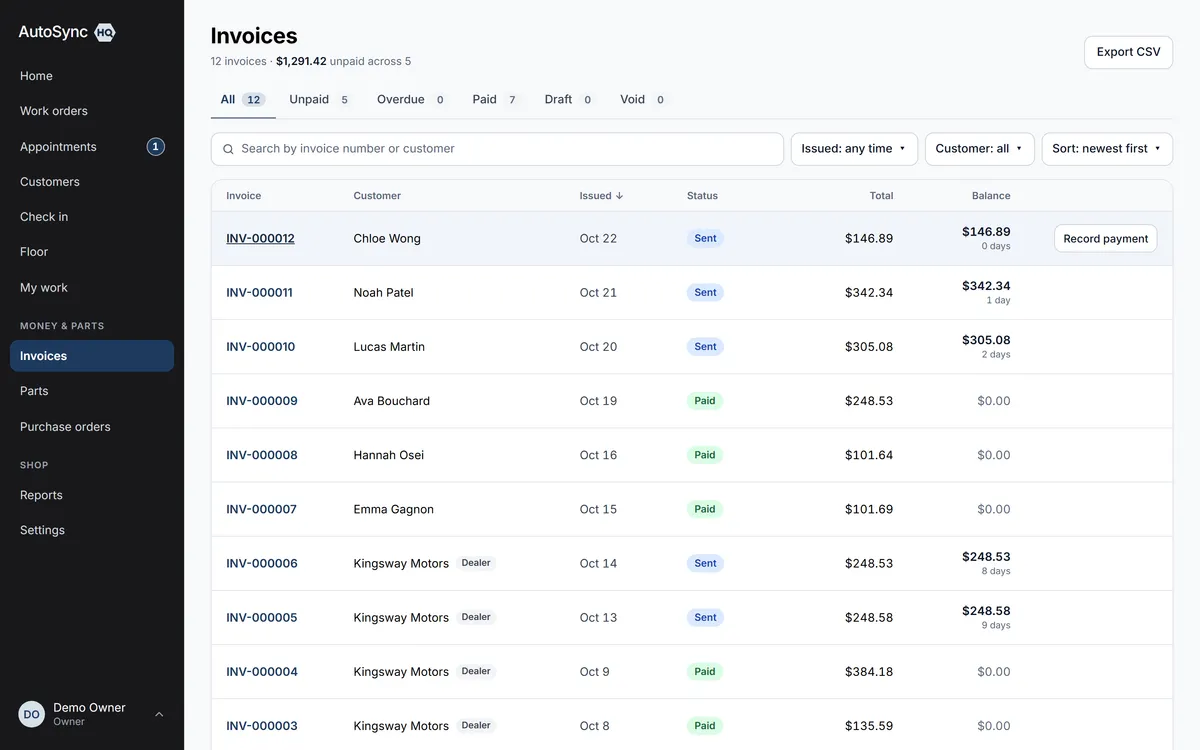Switch to the Paid tab

(x=496, y=100)
